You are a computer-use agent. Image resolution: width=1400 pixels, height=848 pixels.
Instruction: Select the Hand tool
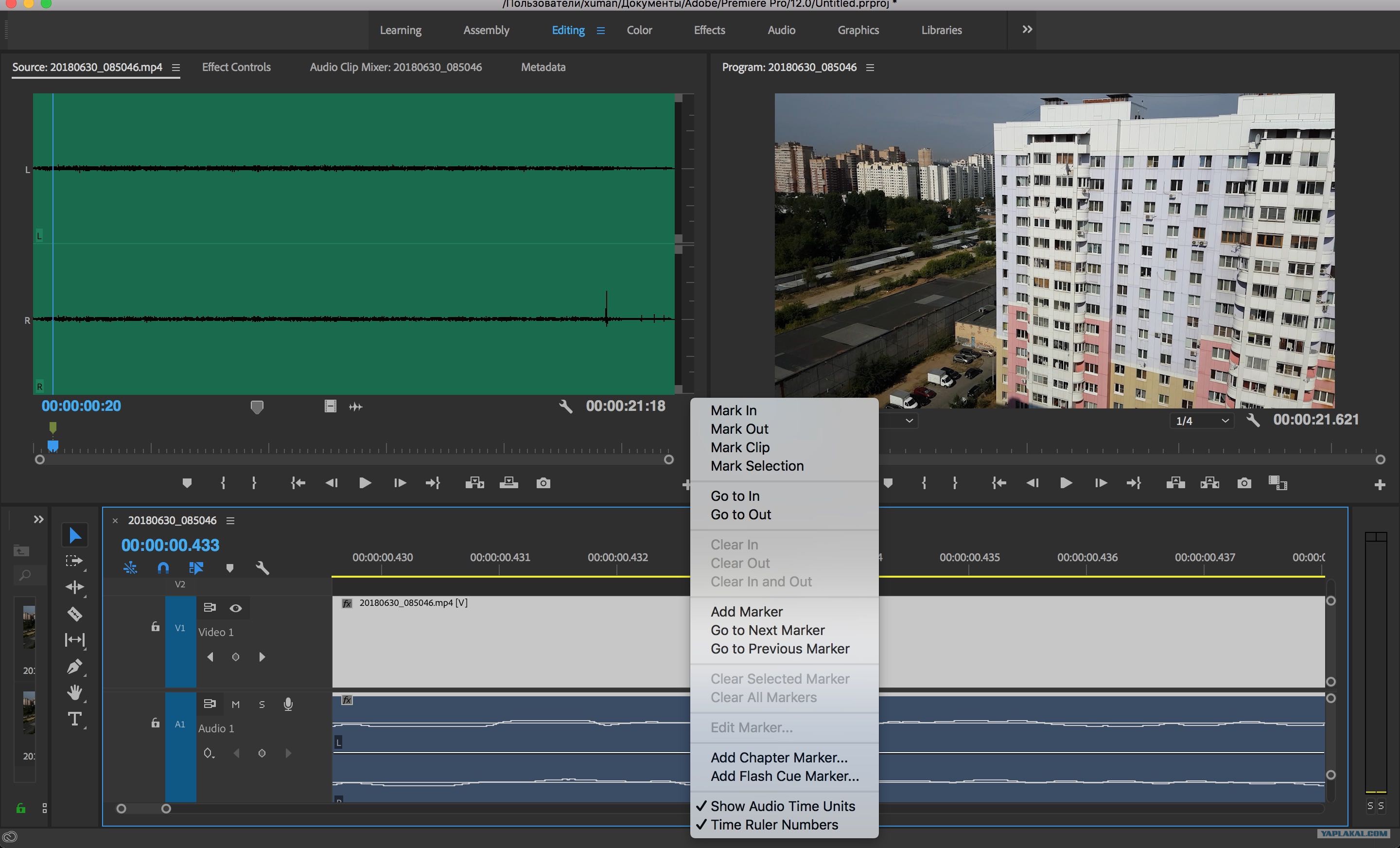pyautogui.click(x=74, y=692)
